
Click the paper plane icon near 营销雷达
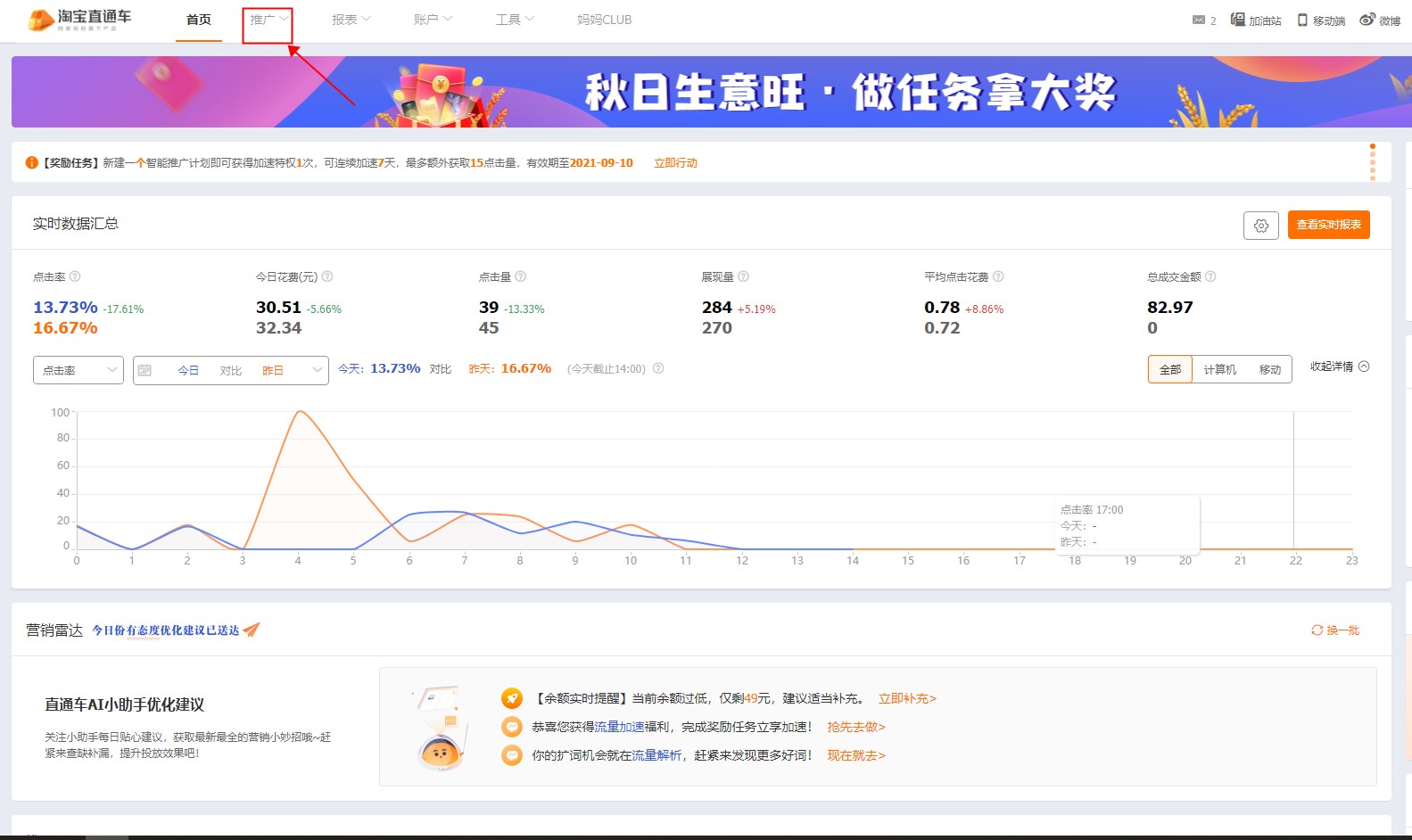point(252,630)
